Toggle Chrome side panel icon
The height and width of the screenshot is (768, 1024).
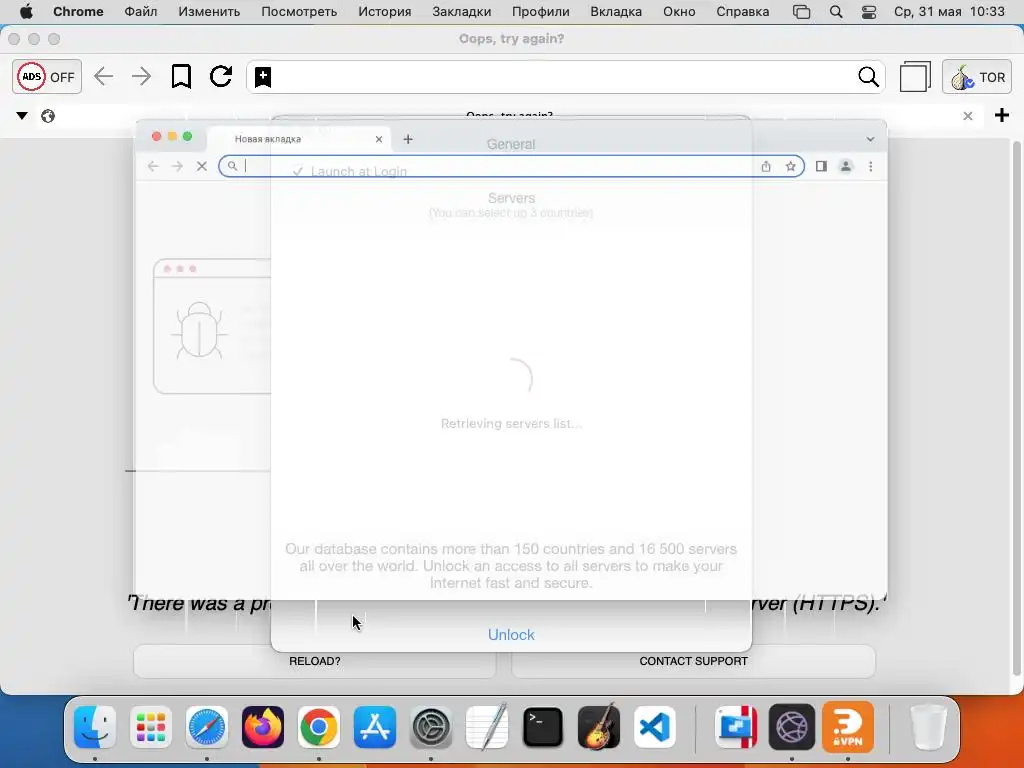tap(821, 167)
